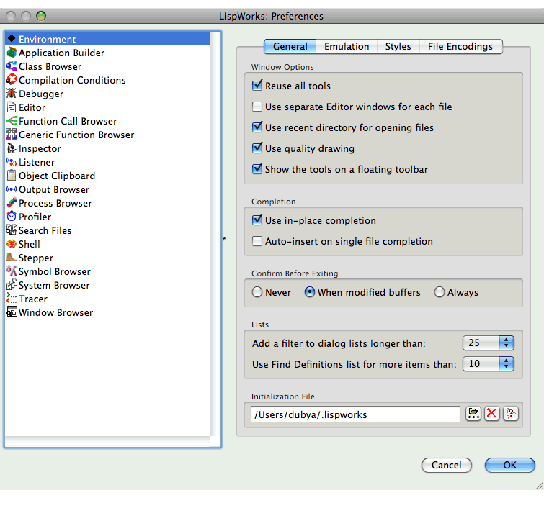Choose the Stepper boot icon
Image resolution: width=549 pixels, height=520 pixels.
(x=11, y=257)
